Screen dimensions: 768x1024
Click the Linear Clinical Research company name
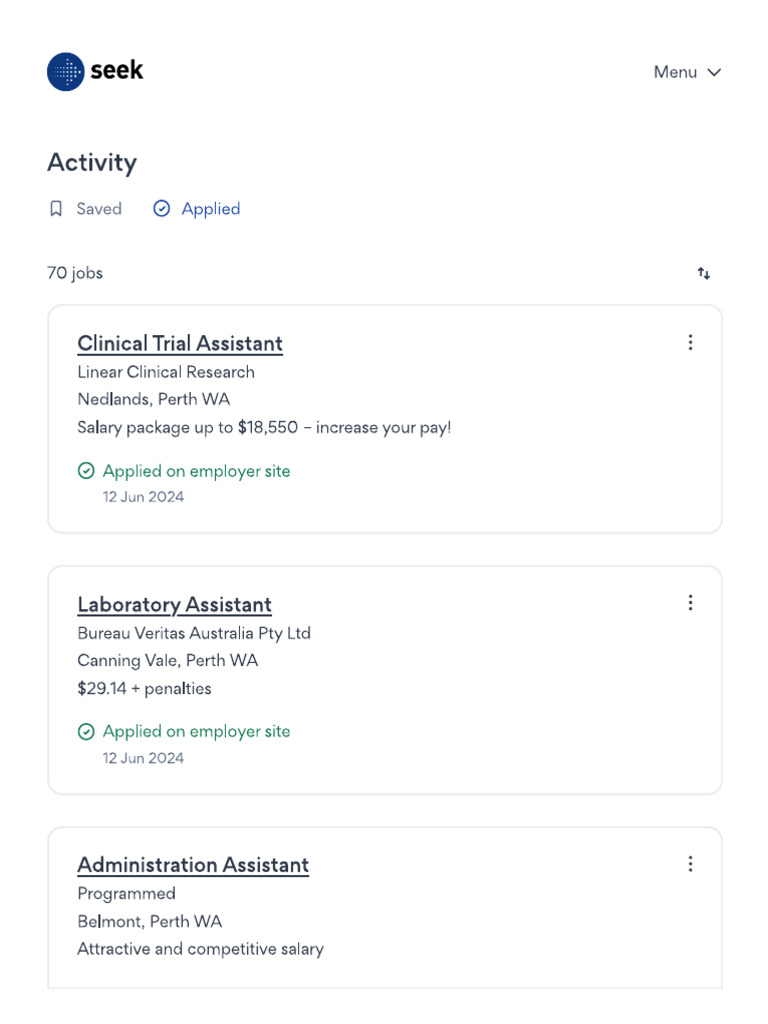pos(166,372)
